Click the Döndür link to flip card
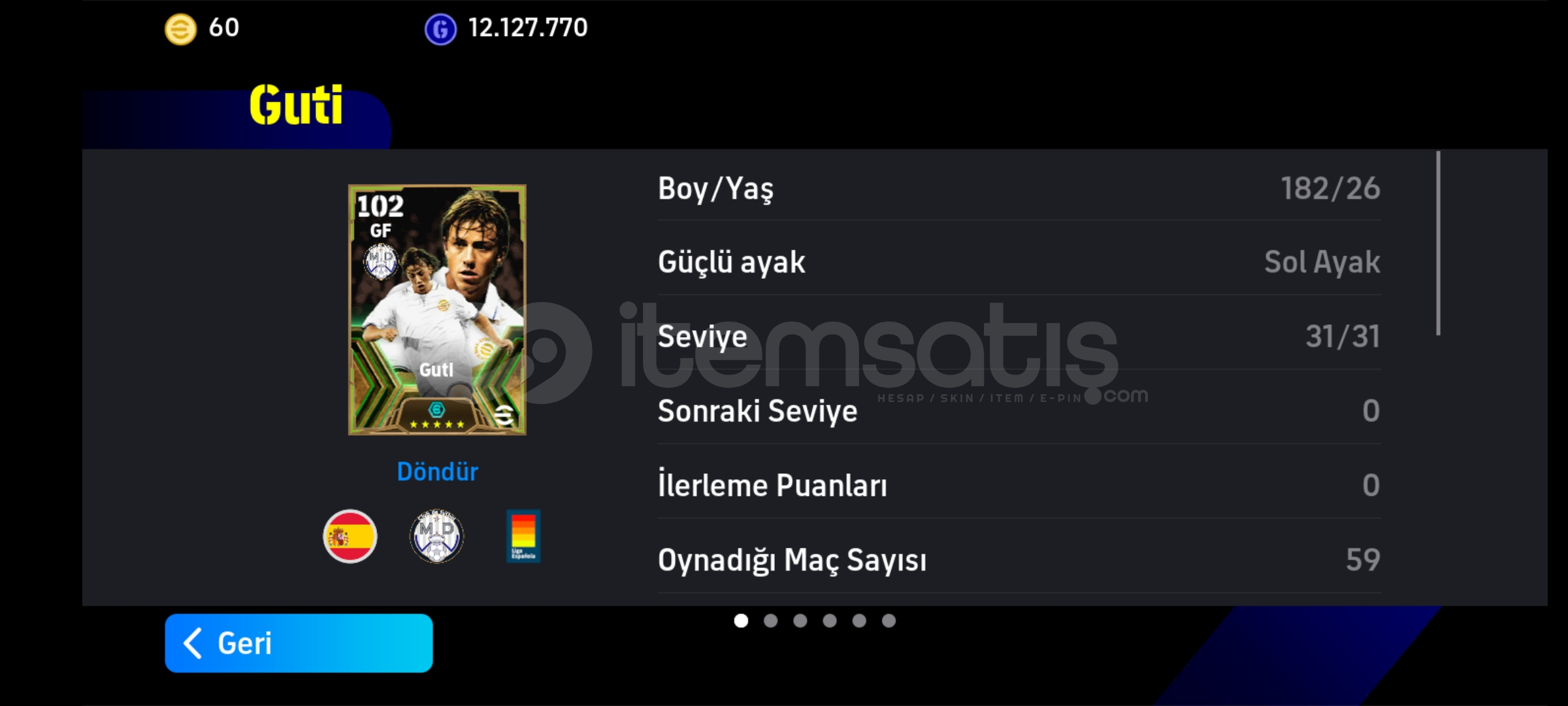Image resolution: width=1568 pixels, height=706 pixels. click(x=438, y=471)
